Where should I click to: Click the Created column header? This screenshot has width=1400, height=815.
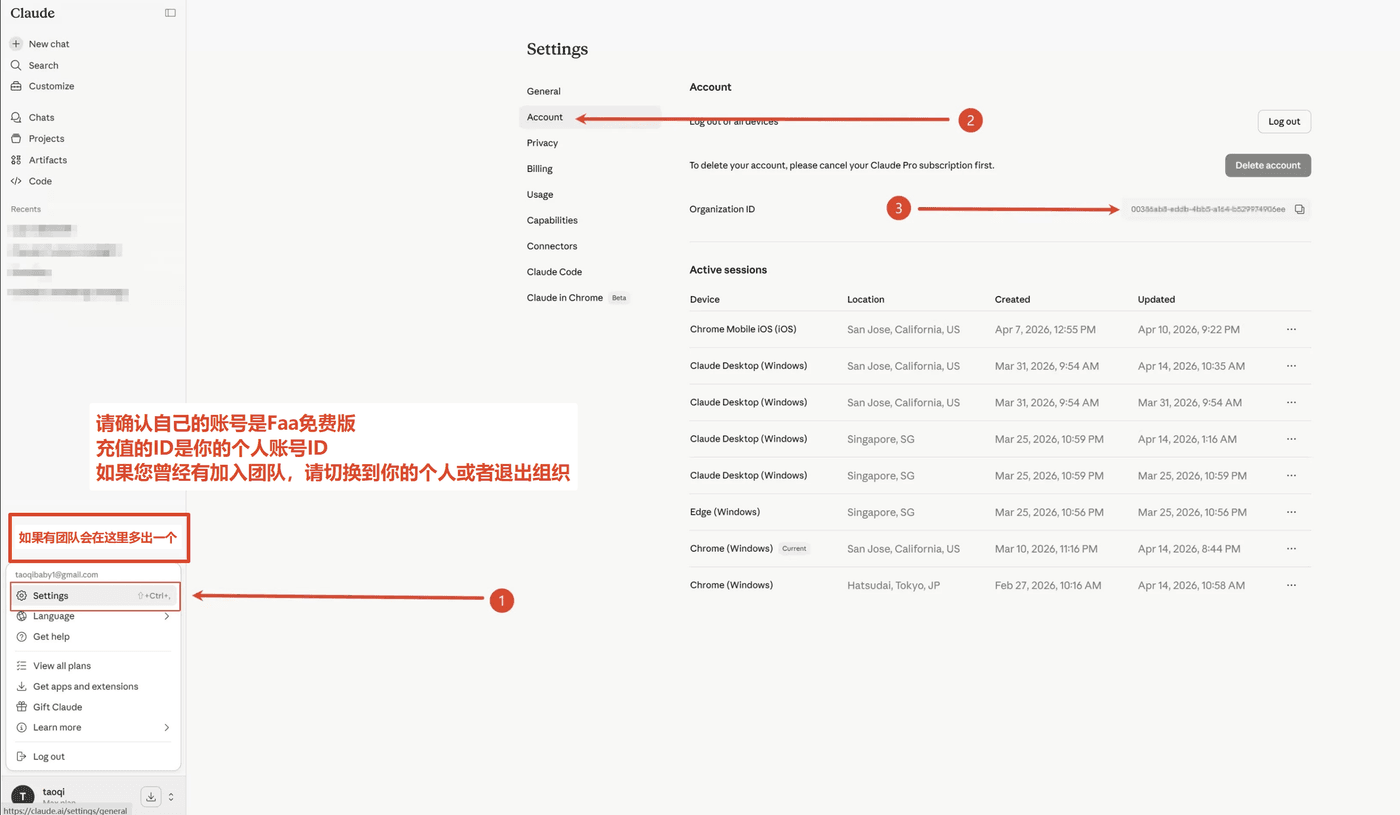tap(1012, 299)
